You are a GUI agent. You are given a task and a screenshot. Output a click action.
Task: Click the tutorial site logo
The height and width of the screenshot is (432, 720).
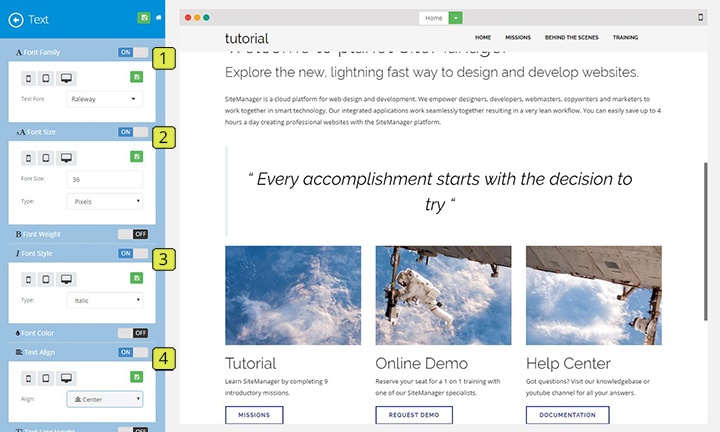pyautogui.click(x=247, y=39)
